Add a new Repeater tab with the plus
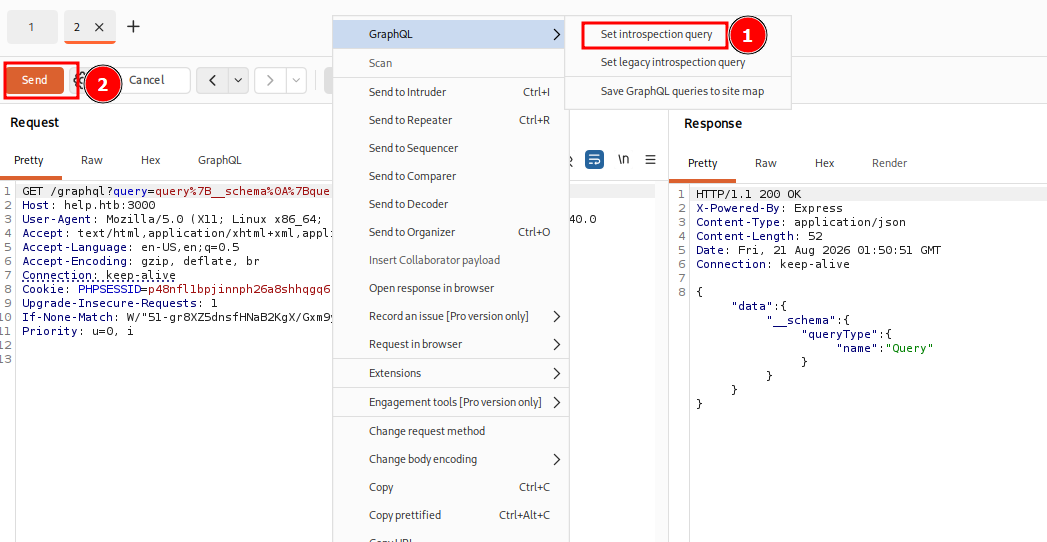The height and width of the screenshot is (542, 1047). (x=134, y=27)
